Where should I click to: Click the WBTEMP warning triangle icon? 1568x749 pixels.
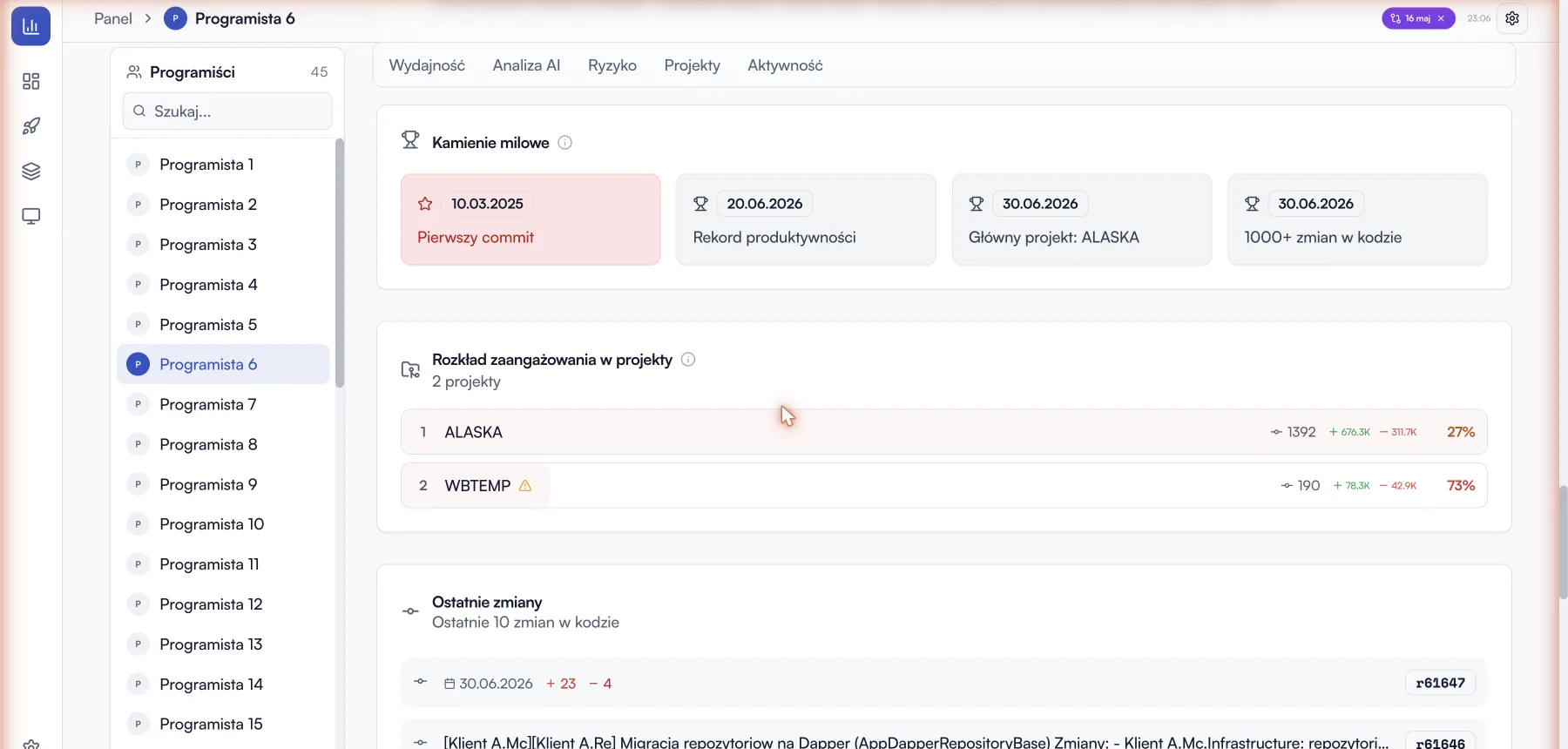click(x=525, y=486)
